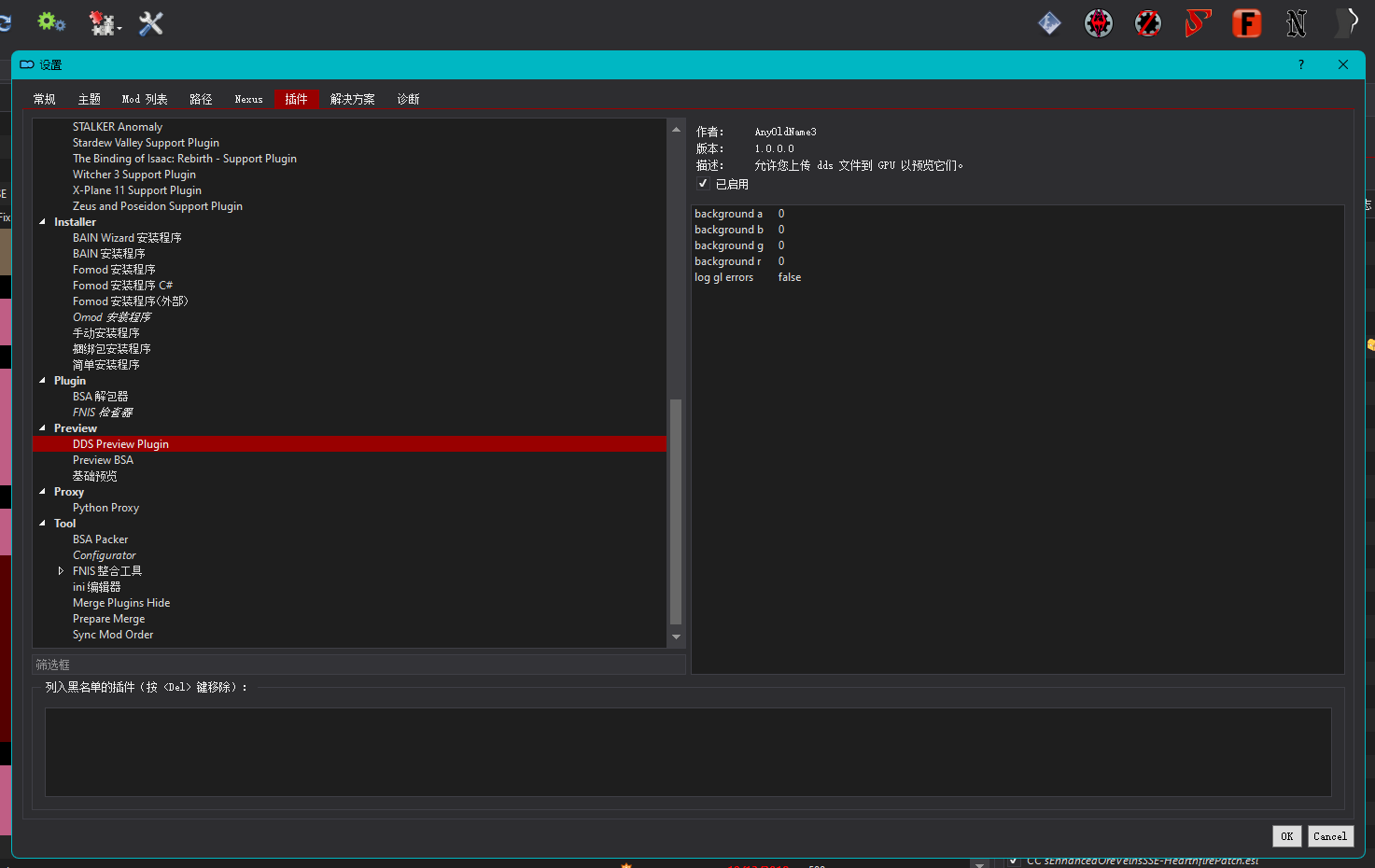This screenshot has width=1375, height=868.
Task: Select 基础预览 entry
Action: tap(95, 476)
